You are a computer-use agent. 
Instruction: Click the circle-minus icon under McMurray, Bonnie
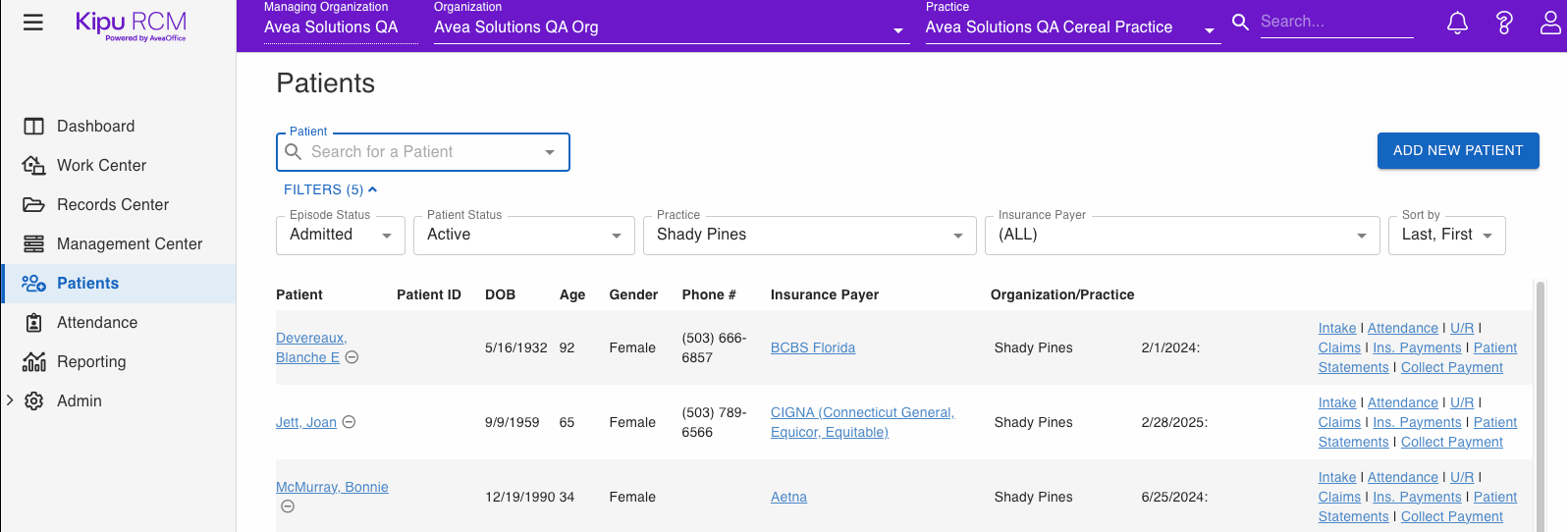[x=288, y=506]
